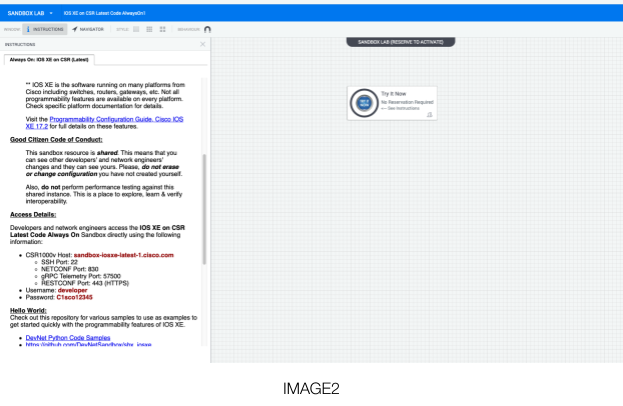The image size is (623, 406).
Task: Open the Navigator window
Action: [x=88, y=29]
